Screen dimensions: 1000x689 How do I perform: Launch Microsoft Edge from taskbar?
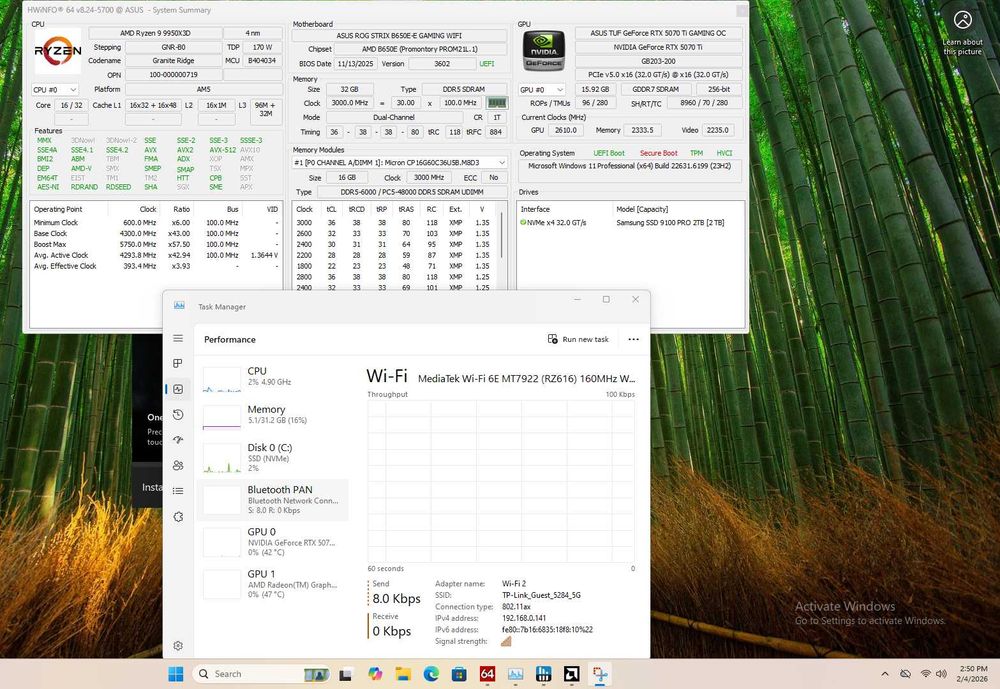coord(430,674)
